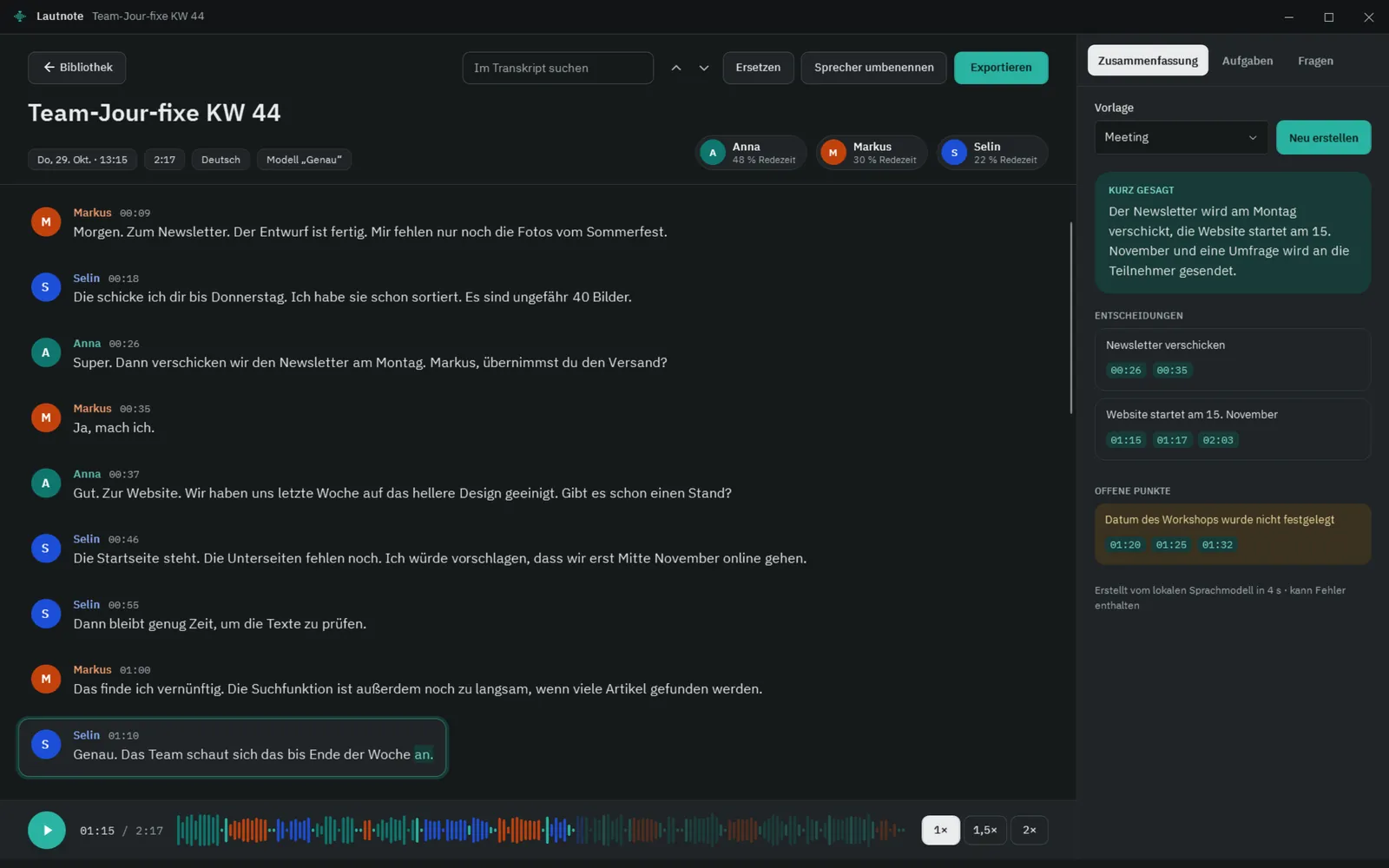Jump to timestamp 01:32 in Offene Punkte

1217,545
